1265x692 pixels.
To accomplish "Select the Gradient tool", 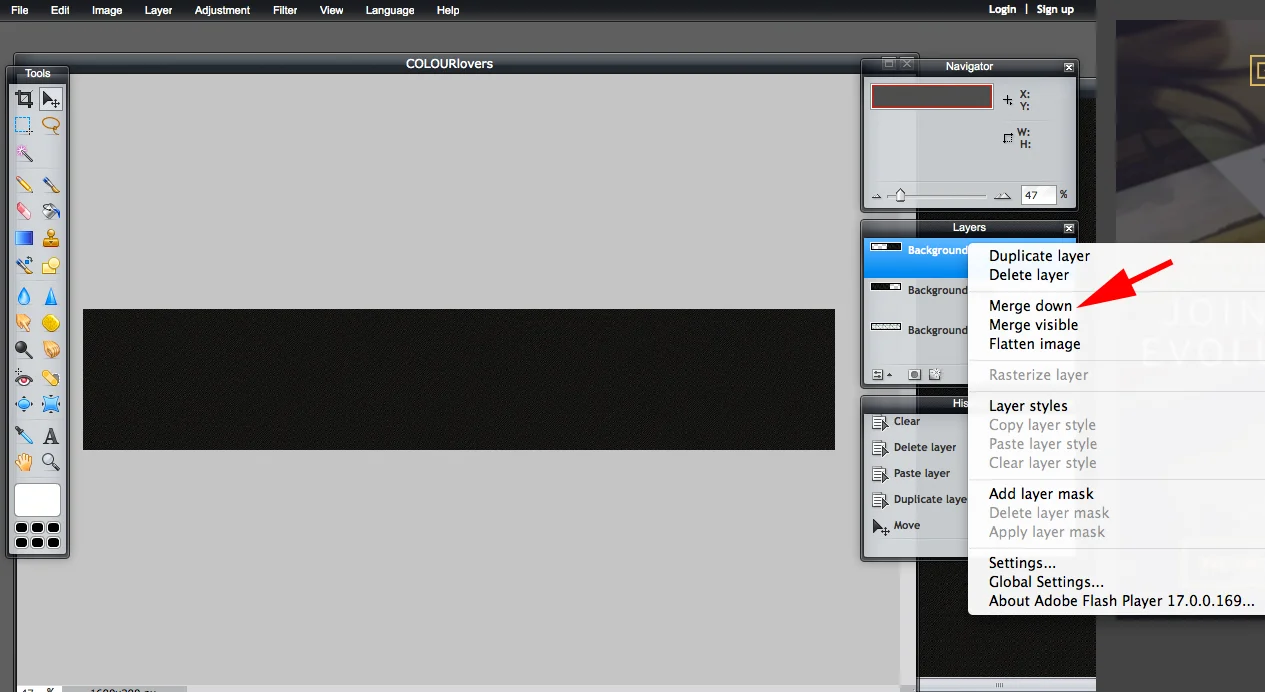I will point(24,238).
